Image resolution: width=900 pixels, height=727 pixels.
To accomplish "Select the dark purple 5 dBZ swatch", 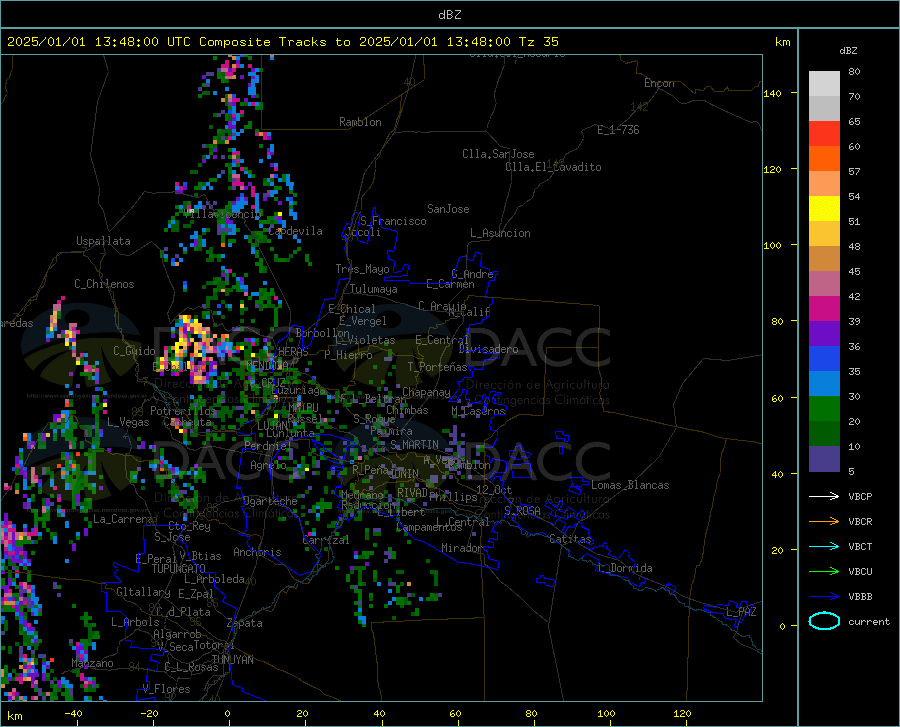I will click(824, 459).
